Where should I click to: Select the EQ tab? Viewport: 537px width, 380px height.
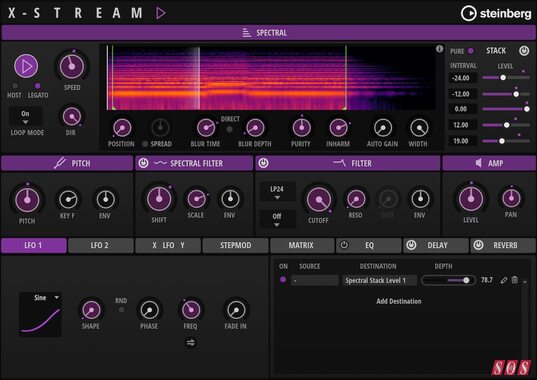[x=369, y=245]
